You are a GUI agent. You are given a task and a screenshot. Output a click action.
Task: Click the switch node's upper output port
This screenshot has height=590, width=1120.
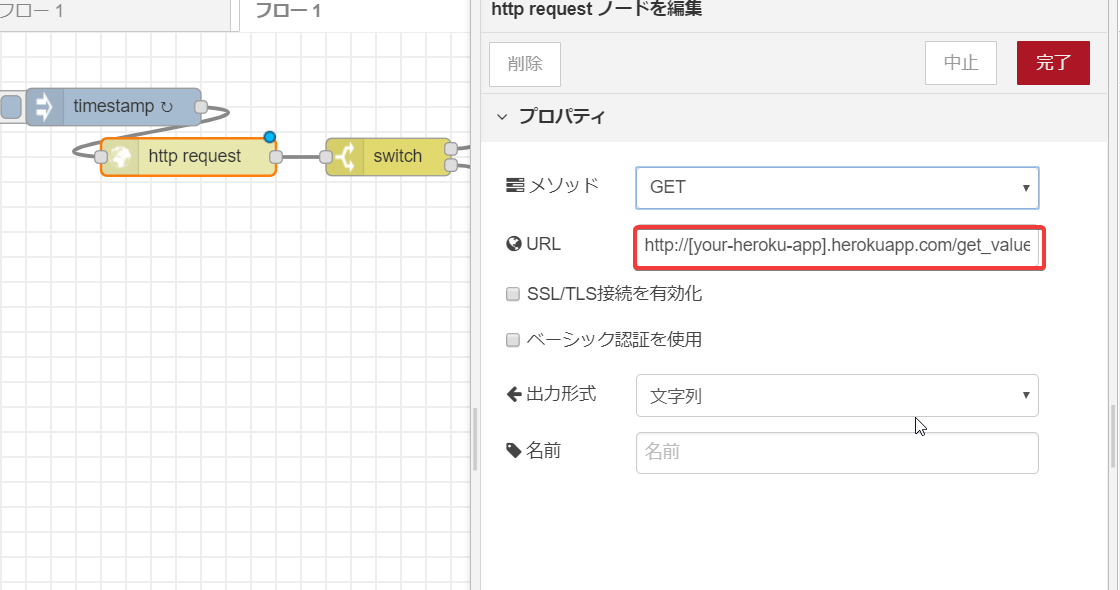[x=451, y=149]
